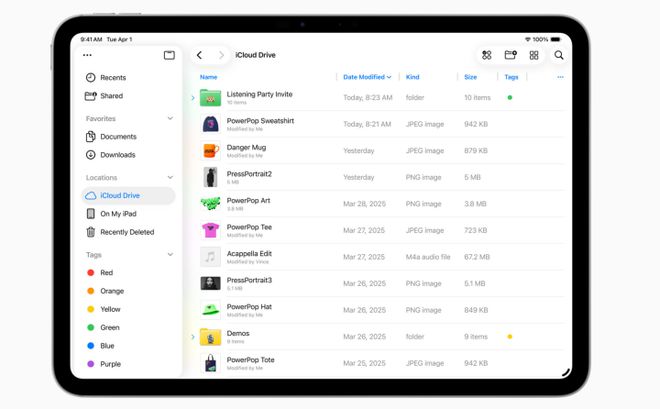Sort by Name column header
Screen dimensions: 660x409
point(208,77)
